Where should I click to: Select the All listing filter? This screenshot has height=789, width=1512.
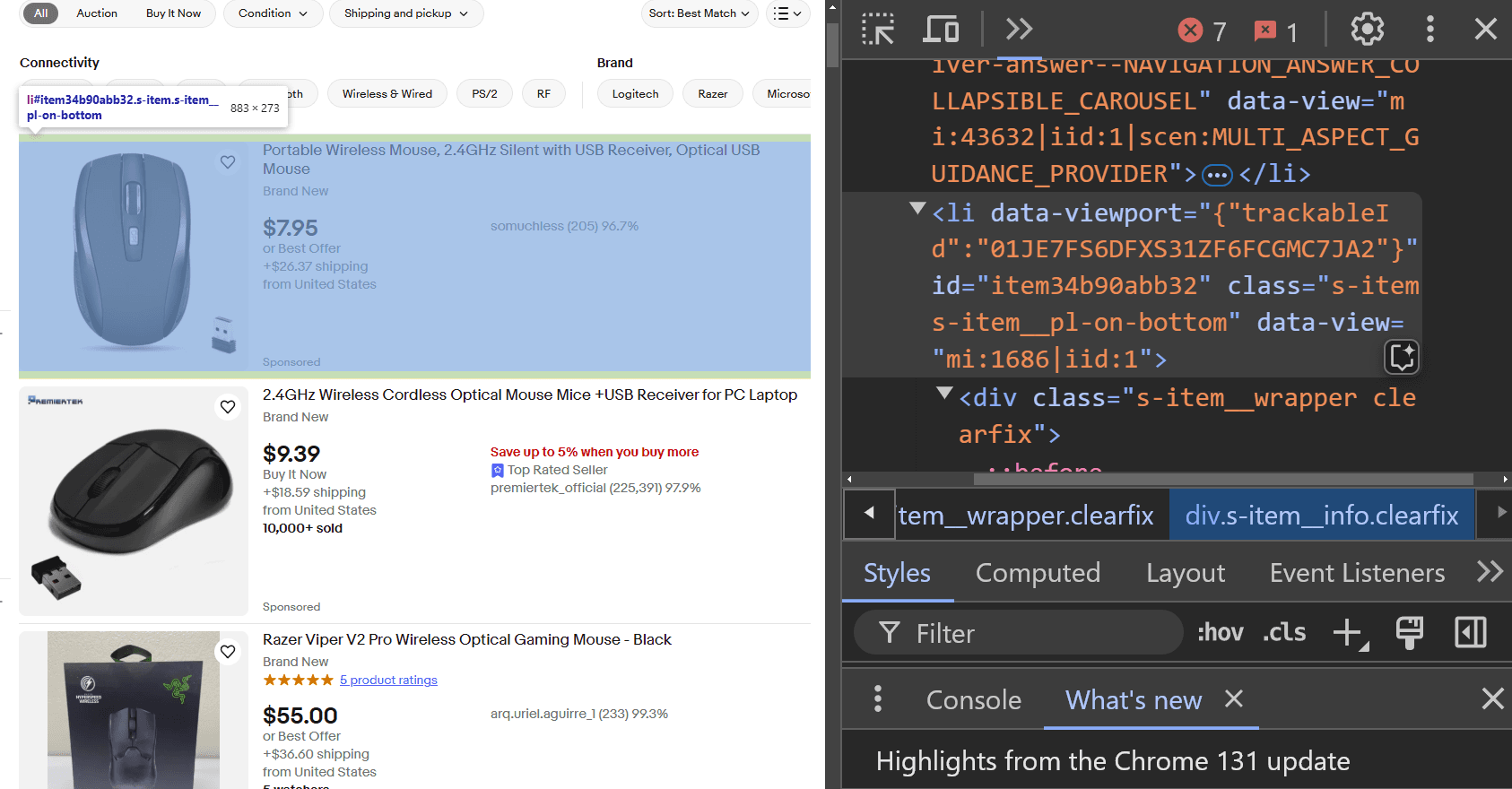tap(41, 13)
